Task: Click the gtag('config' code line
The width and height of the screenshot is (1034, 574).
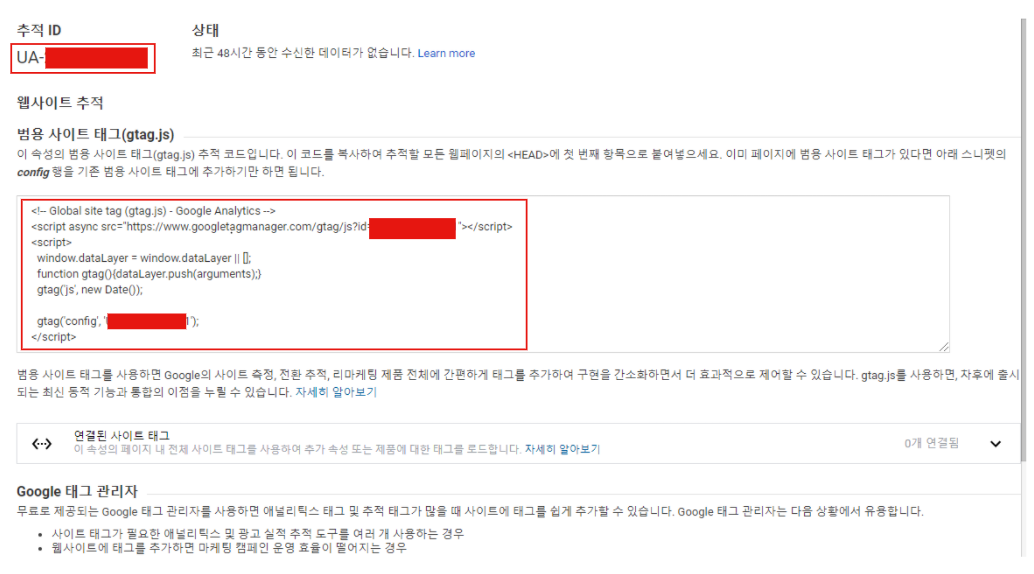Action: point(117,321)
